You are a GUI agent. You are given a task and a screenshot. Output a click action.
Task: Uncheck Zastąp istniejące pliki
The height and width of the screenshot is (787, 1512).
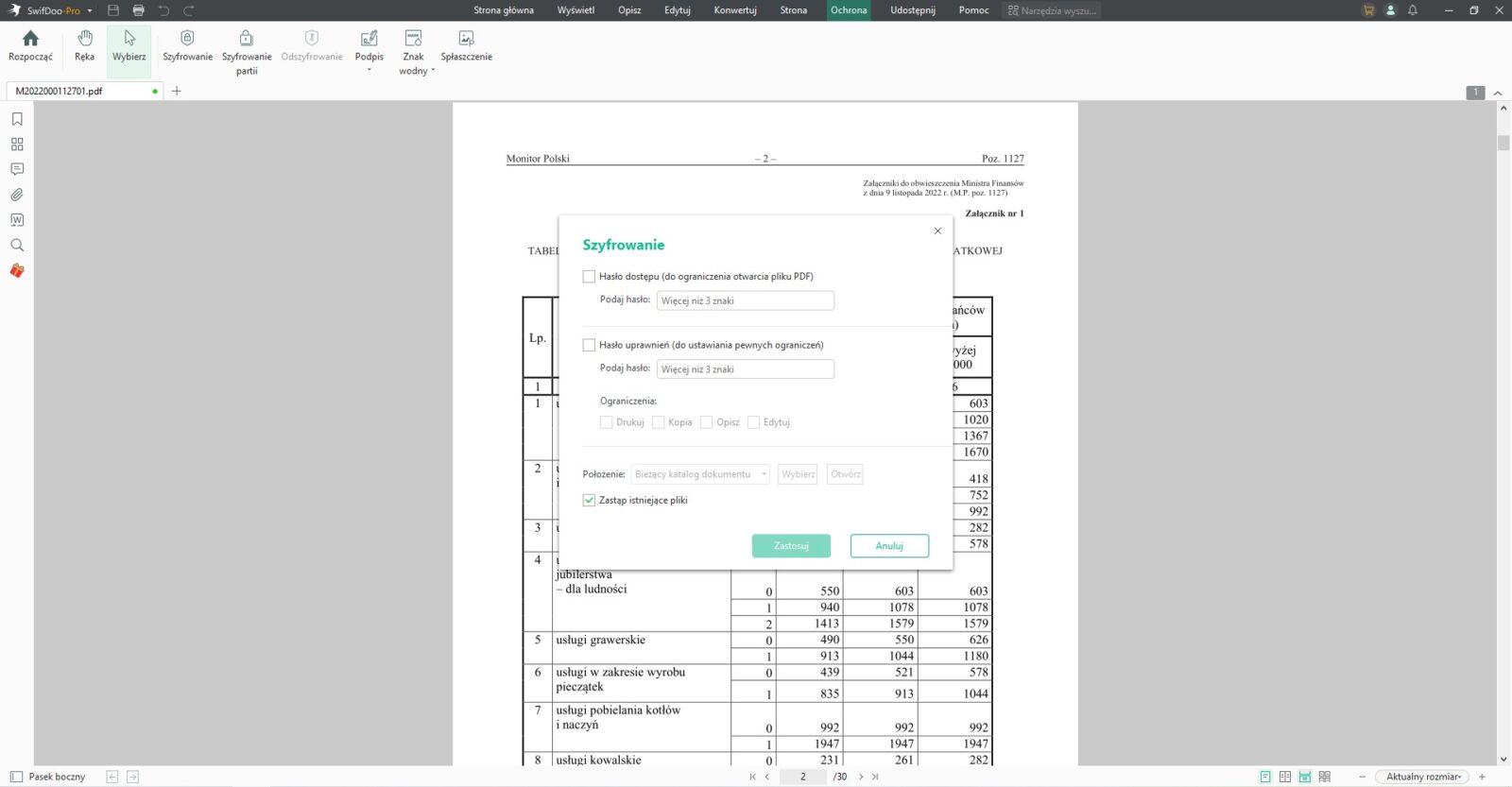point(589,500)
